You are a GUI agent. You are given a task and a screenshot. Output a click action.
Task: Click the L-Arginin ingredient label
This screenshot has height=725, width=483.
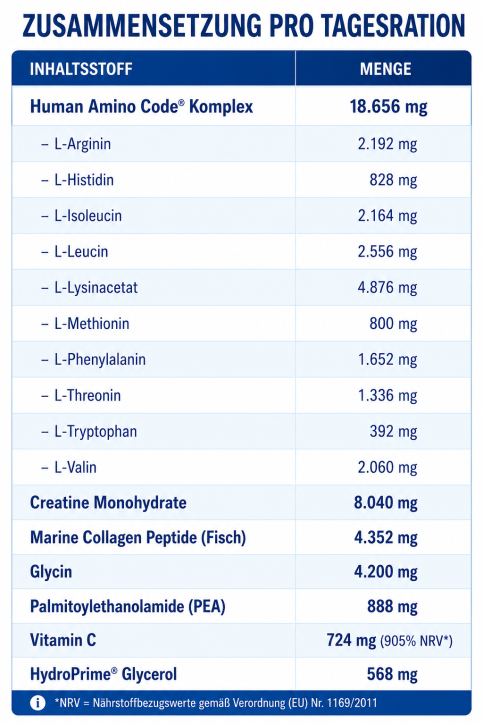(x=83, y=144)
